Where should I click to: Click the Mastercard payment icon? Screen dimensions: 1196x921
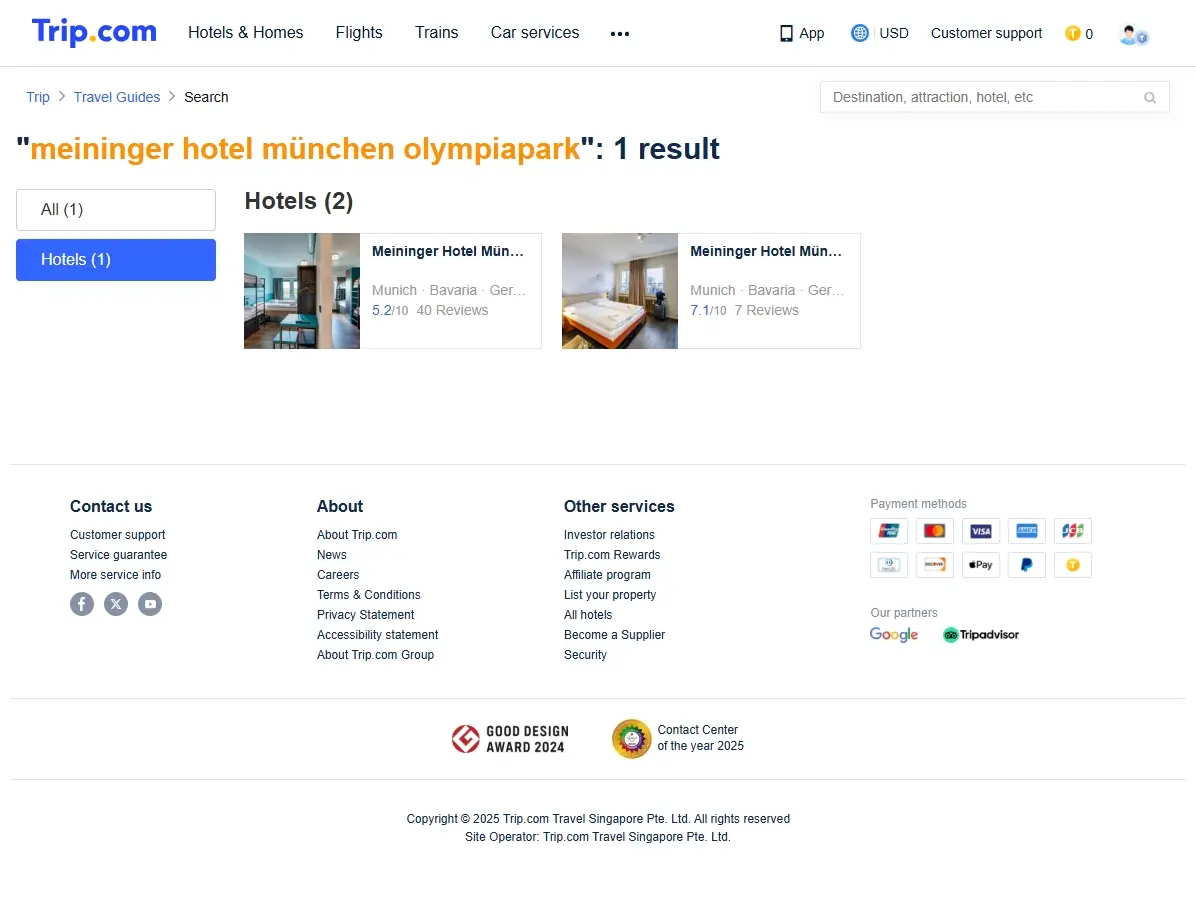pyautogui.click(x=935, y=530)
